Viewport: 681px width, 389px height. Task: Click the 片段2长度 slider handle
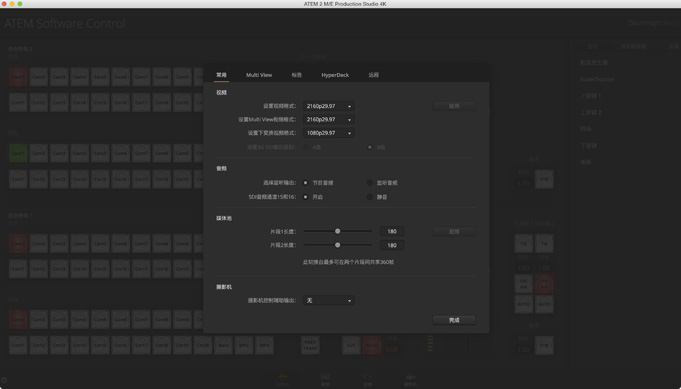pyautogui.click(x=337, y=245)
